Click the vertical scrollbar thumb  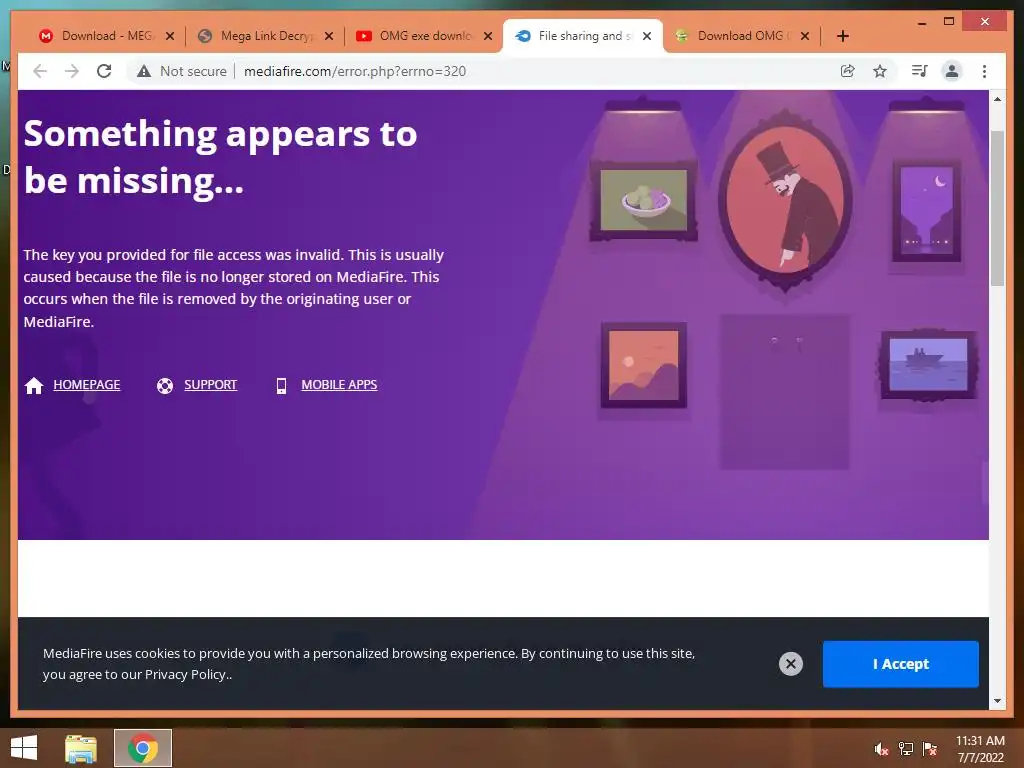pos(997,208)
